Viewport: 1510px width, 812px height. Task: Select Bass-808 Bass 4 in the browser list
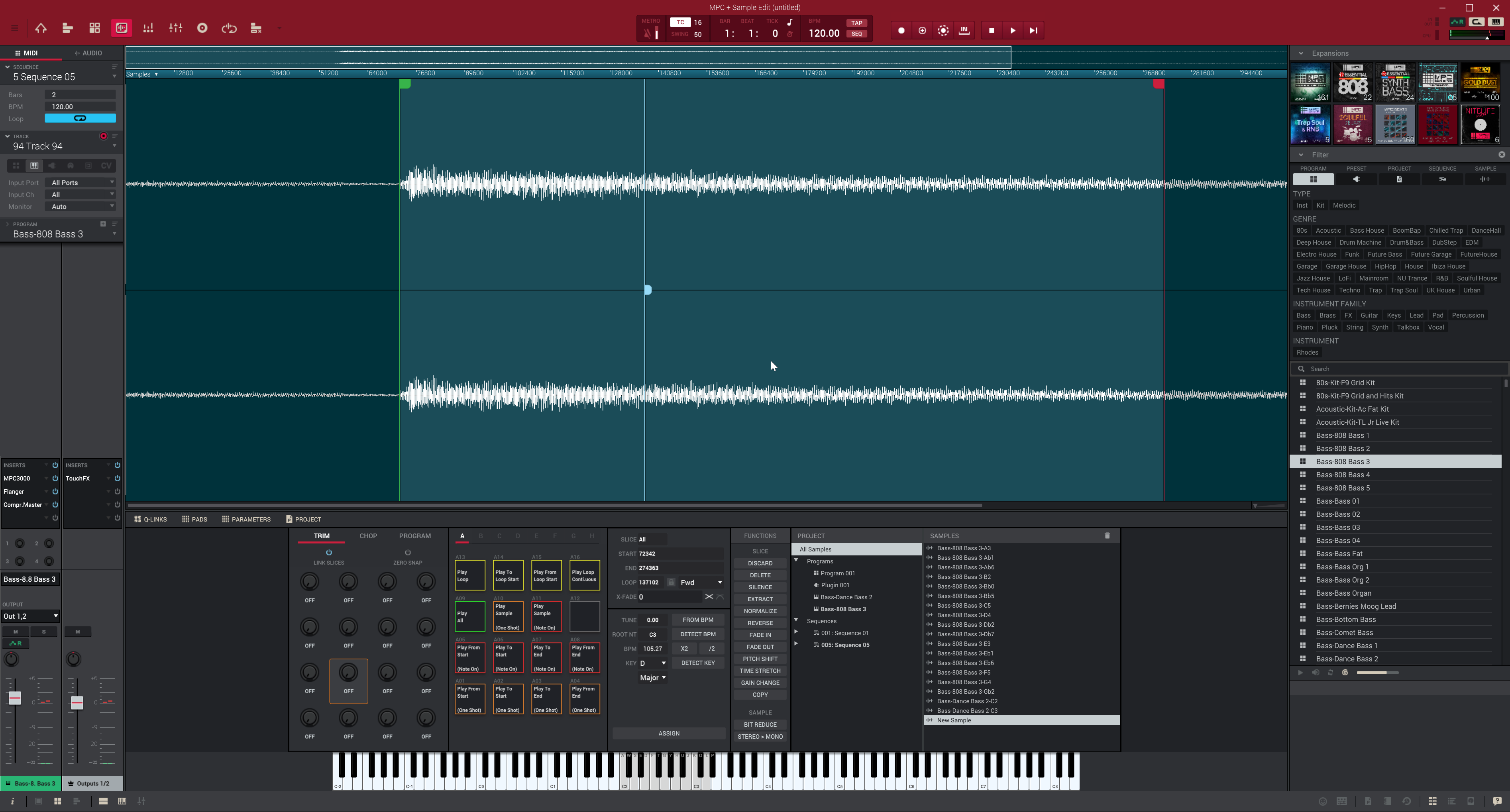tap(1343, 475)
